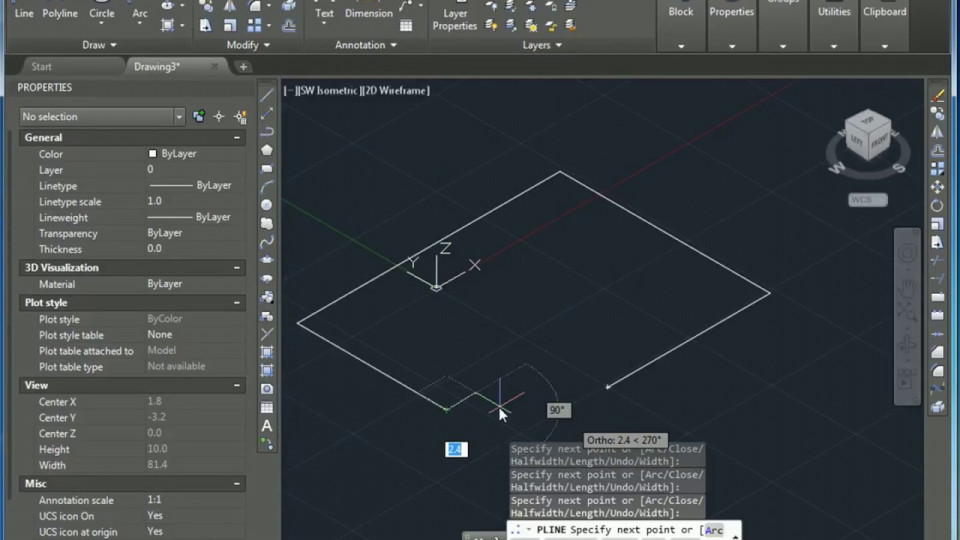Select Rectangle tool in vertical Draw toolbar

(266, 168)
